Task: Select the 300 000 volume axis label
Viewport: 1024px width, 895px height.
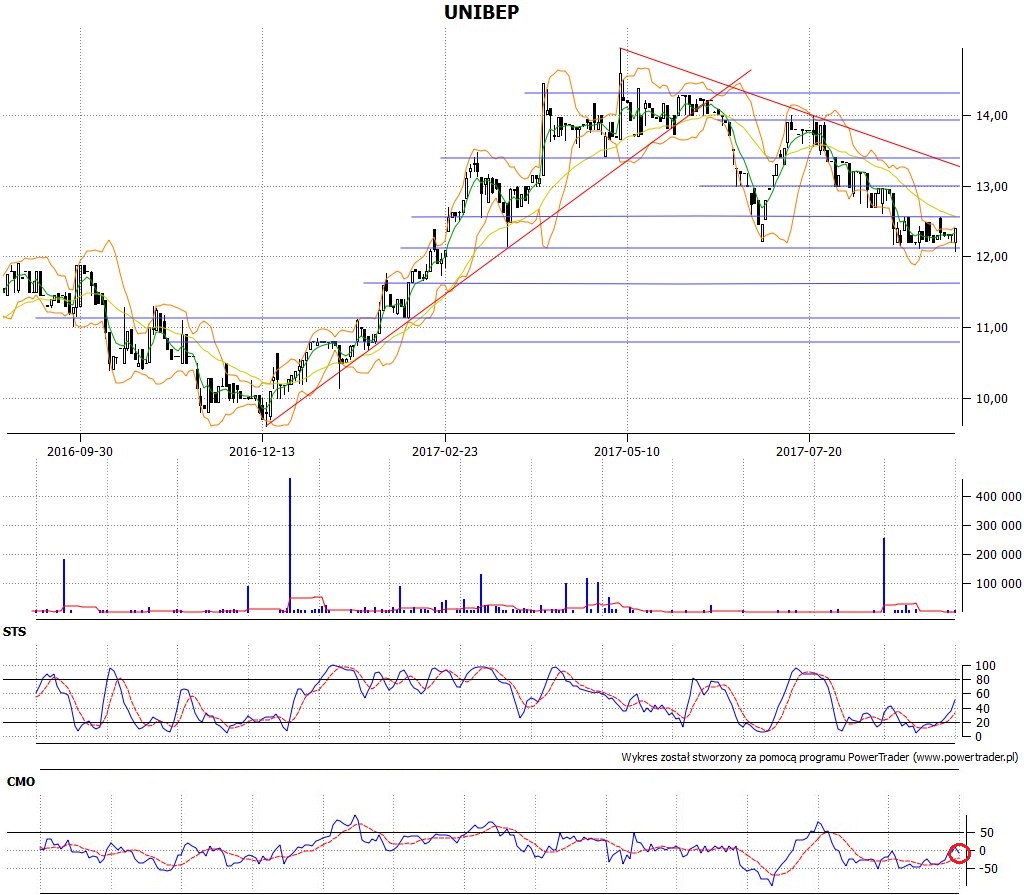Action: [x=999, y=525]
